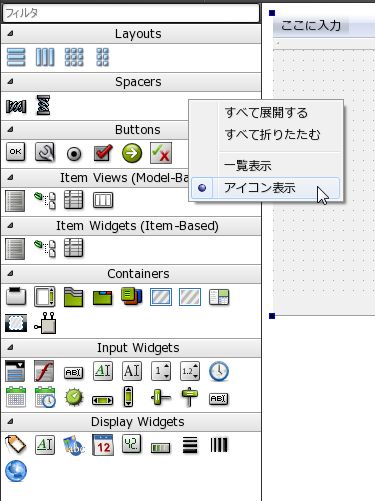Image resolution: width=375 pixels, height=501 pixels.
Task: Select the Push Button (OK) widget
Action: click(16, 152)
